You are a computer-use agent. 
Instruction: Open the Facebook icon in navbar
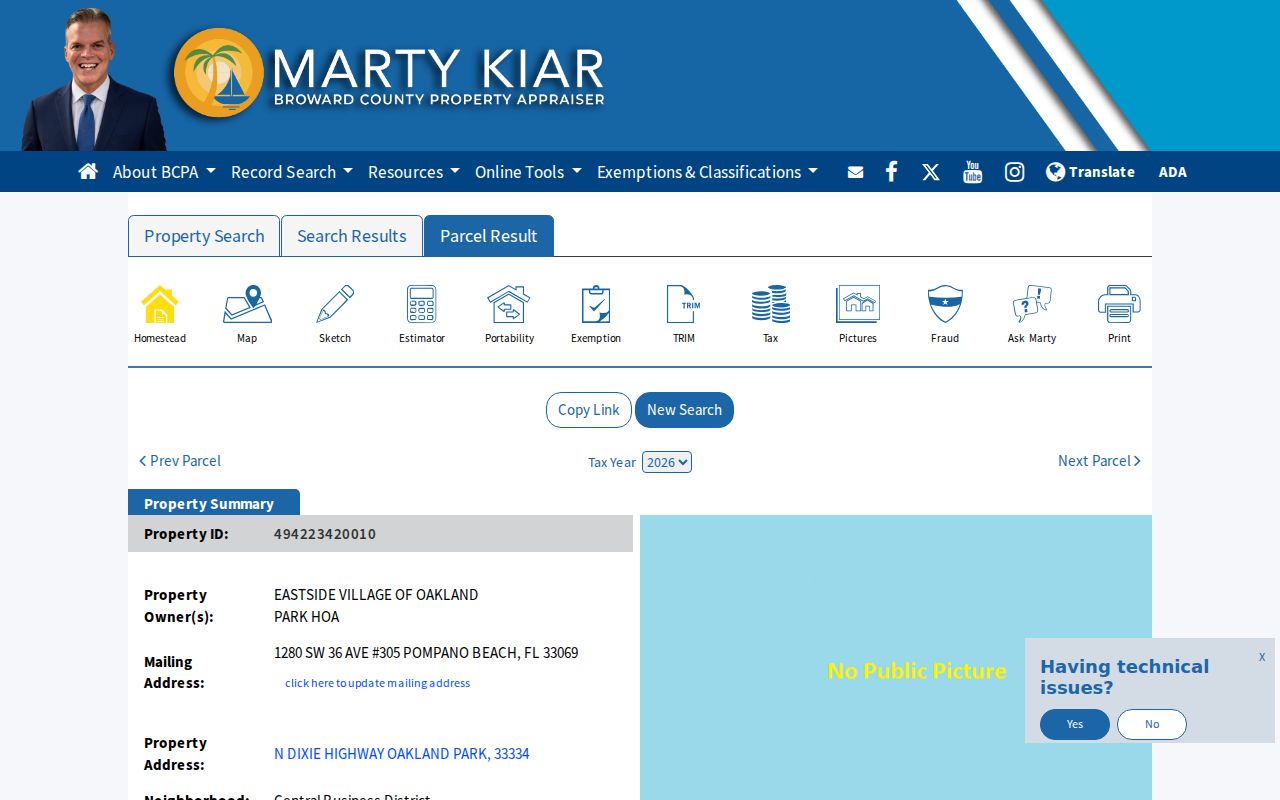click(891, 172)
